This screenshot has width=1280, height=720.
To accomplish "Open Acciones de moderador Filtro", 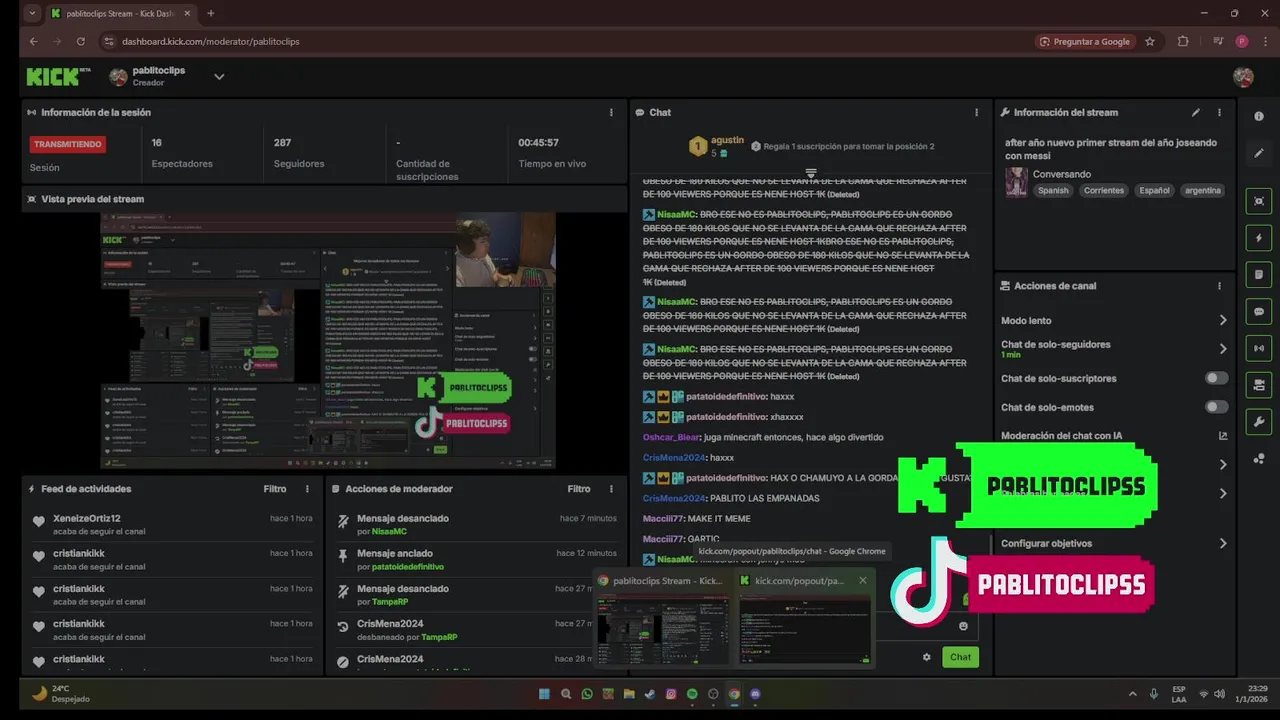I will [x=579, y=489].
